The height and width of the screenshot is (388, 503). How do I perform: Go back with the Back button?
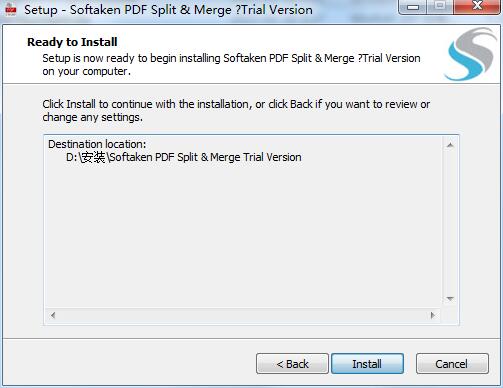tap(292, 364)
